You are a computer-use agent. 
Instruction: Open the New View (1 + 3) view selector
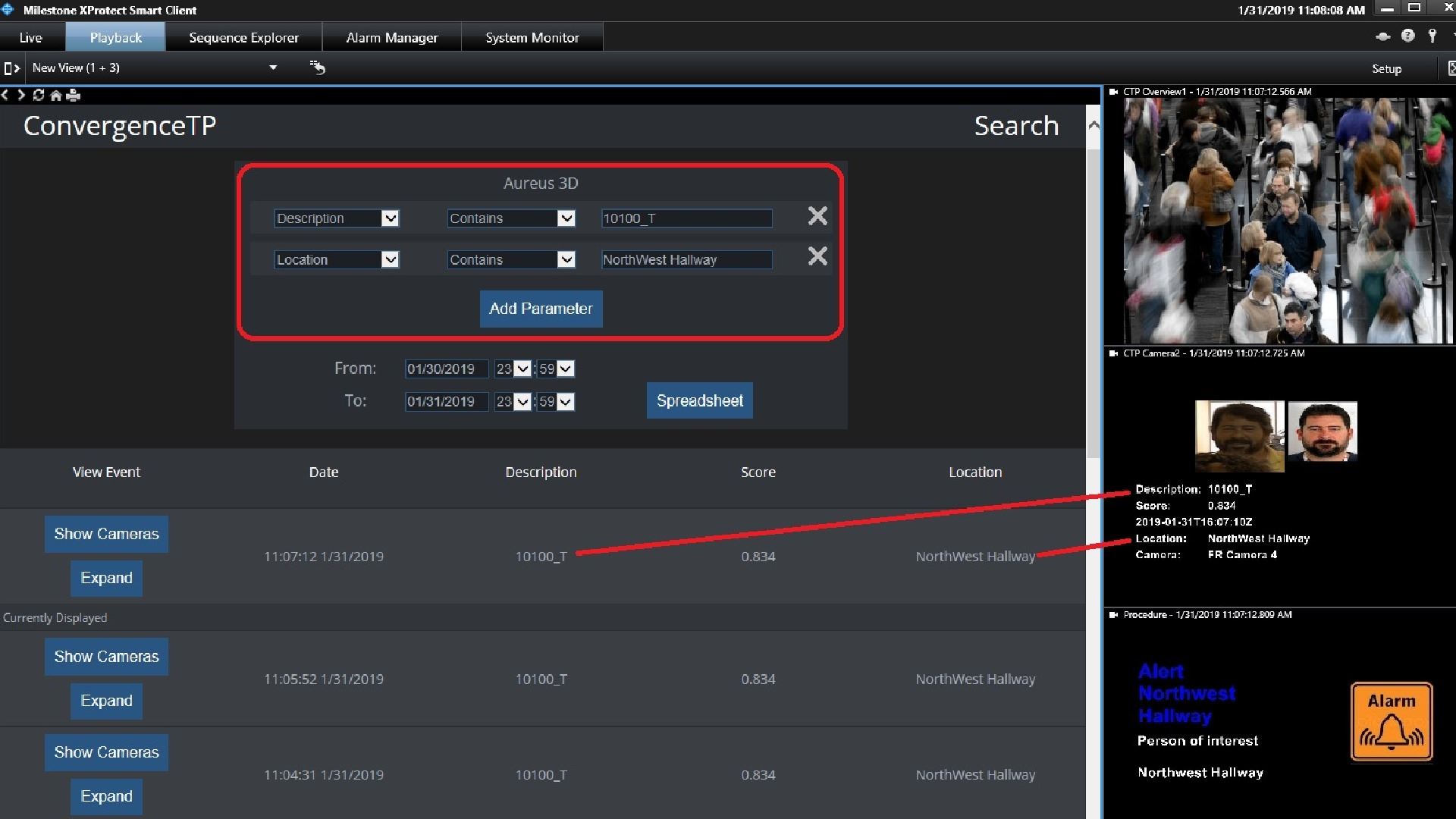click(155, 67)
